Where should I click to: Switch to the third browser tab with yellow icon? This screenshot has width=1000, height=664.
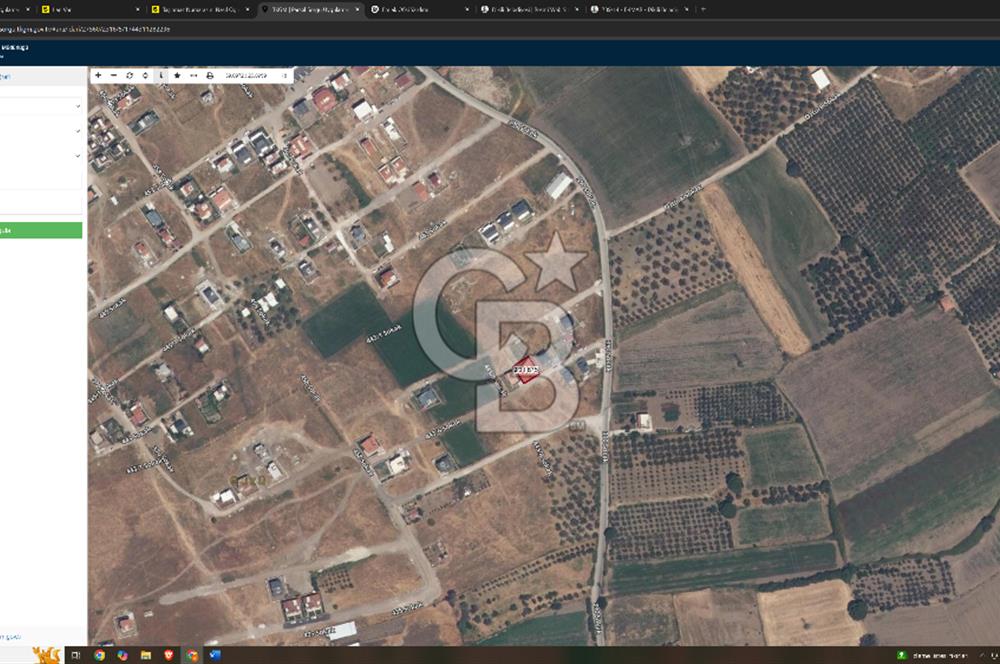200,10
